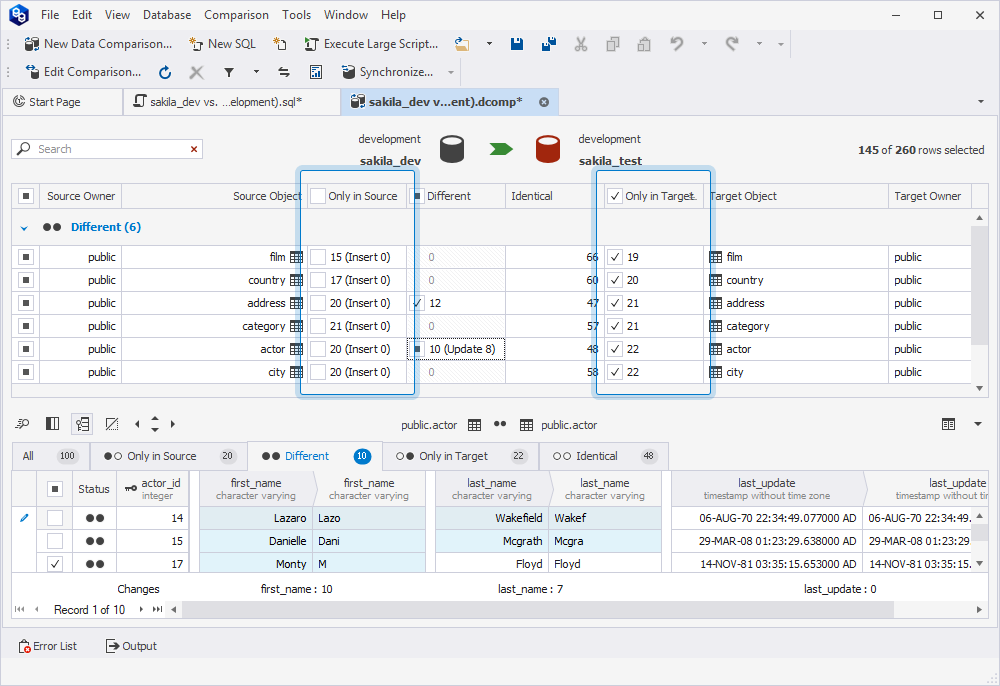Check Only in Source box for film row

coord(318,257)
